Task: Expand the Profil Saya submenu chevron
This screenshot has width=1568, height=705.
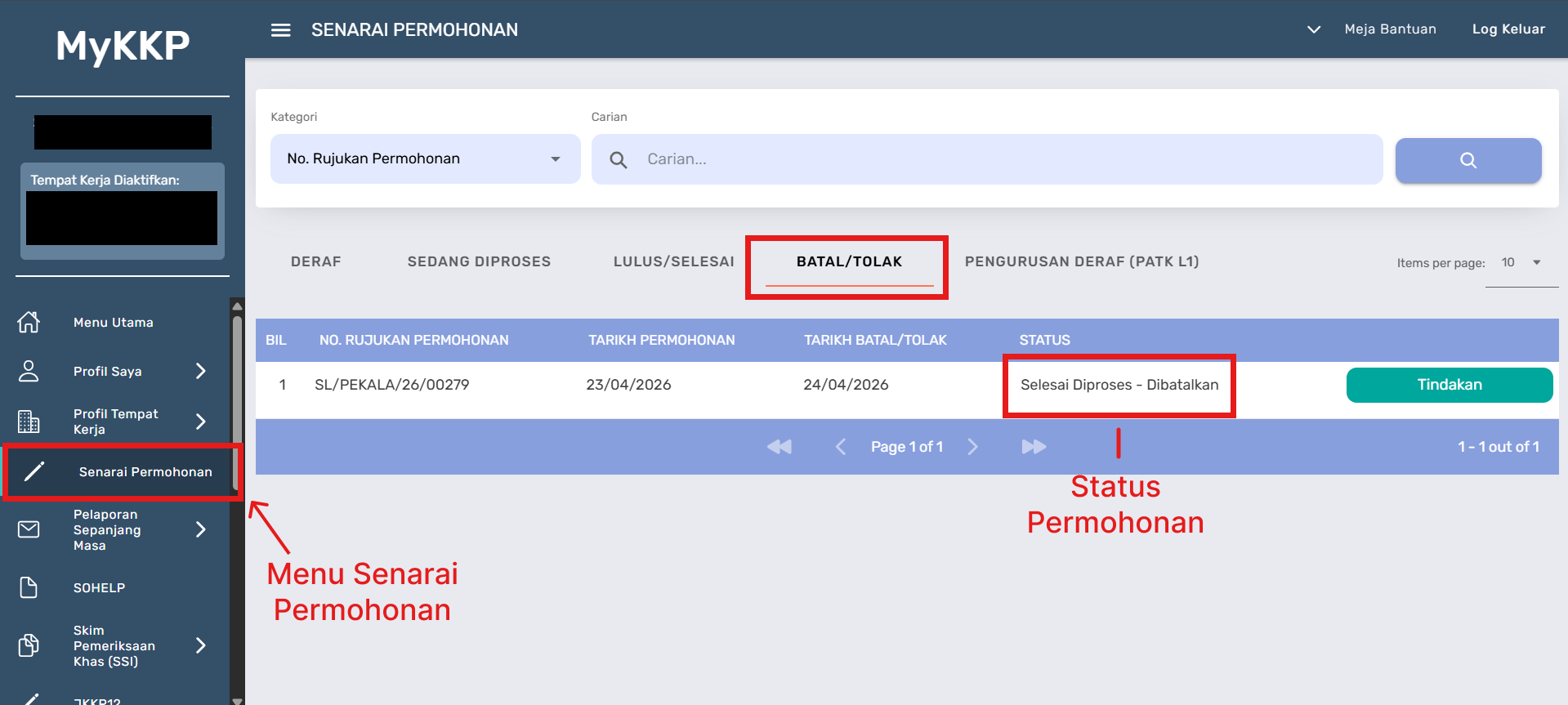Action: 201,372
